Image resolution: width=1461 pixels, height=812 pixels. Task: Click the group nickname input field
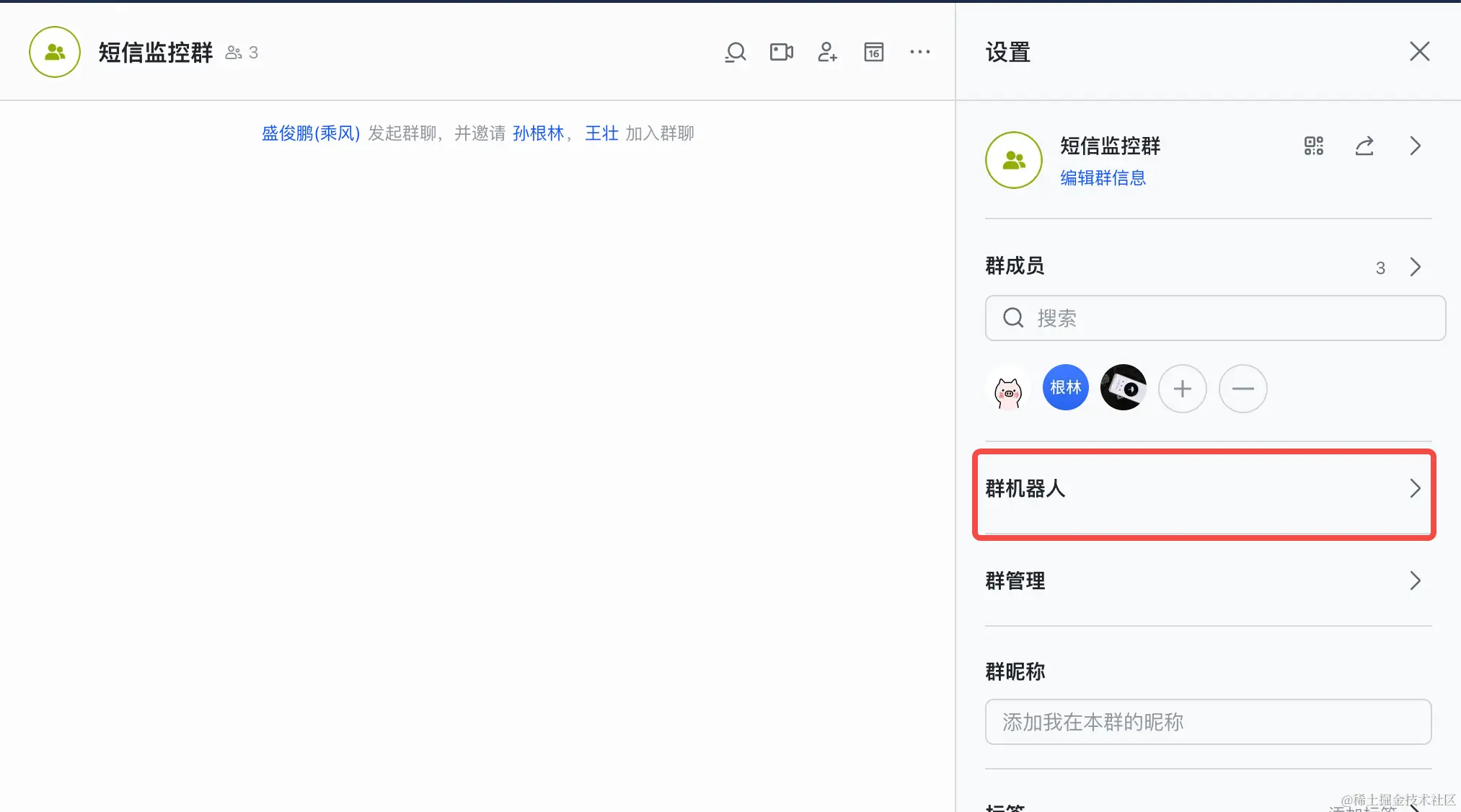point(1208,722)
